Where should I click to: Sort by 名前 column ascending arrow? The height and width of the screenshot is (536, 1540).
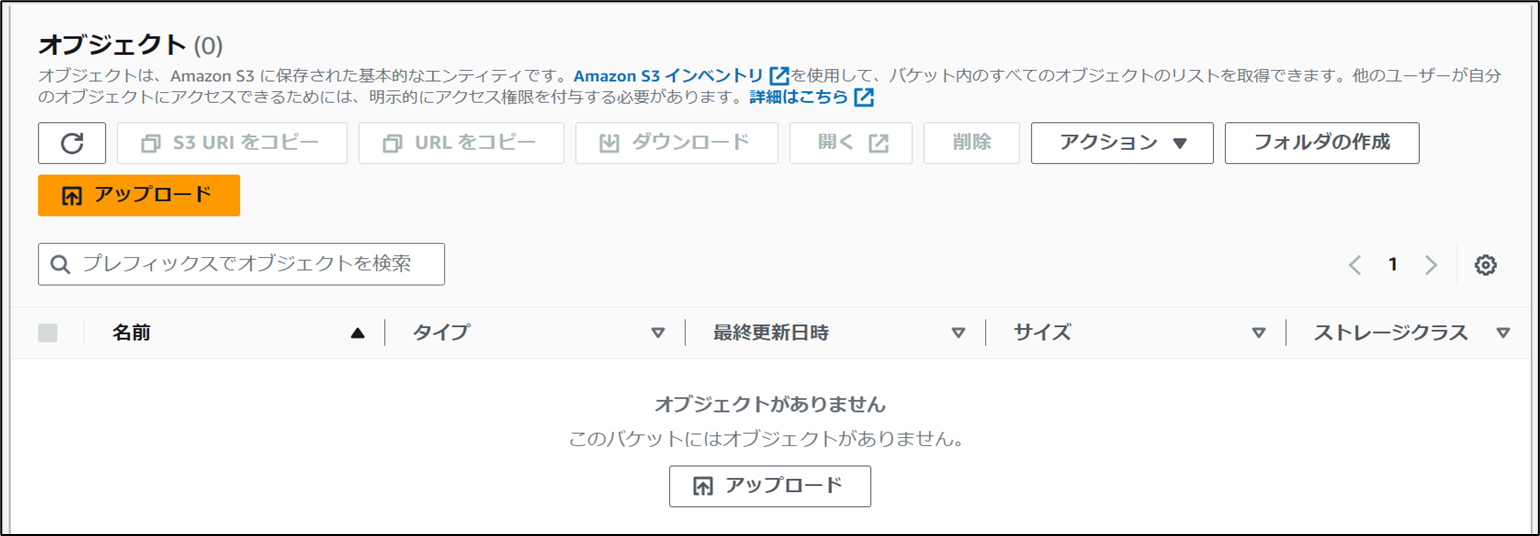tap(358, 334)
